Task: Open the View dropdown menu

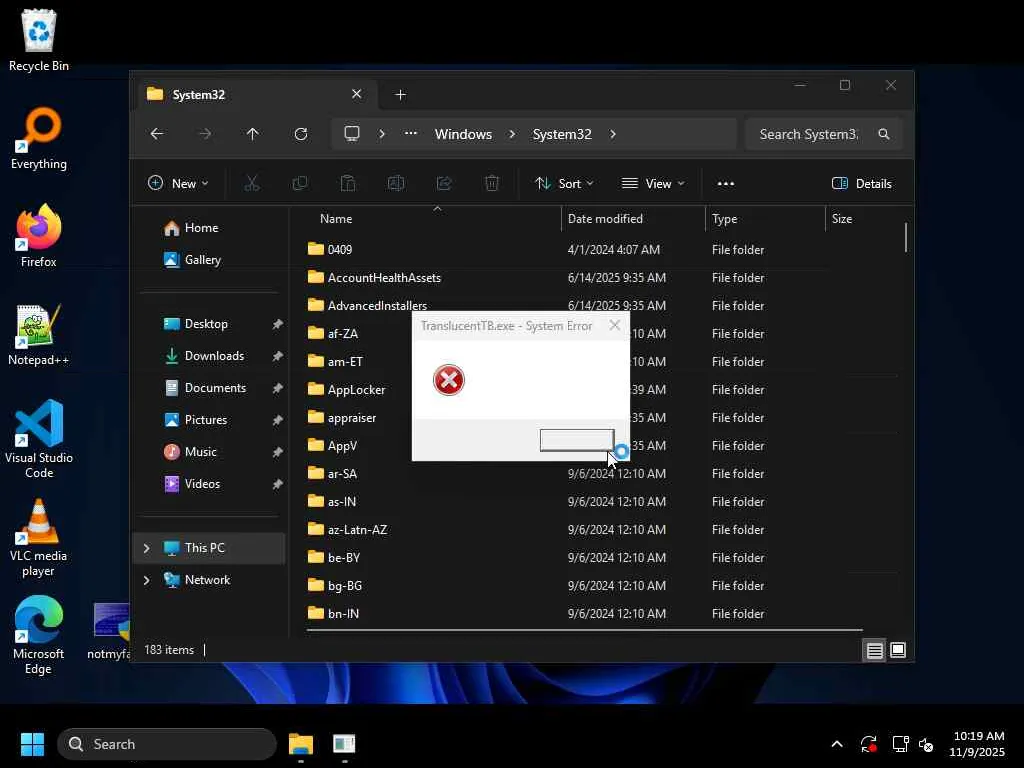Action: coord(653,184)
